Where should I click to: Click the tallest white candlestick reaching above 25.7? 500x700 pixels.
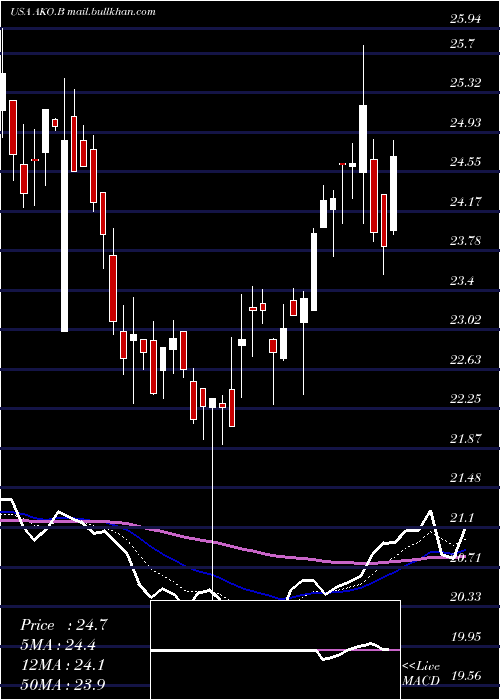363,139
